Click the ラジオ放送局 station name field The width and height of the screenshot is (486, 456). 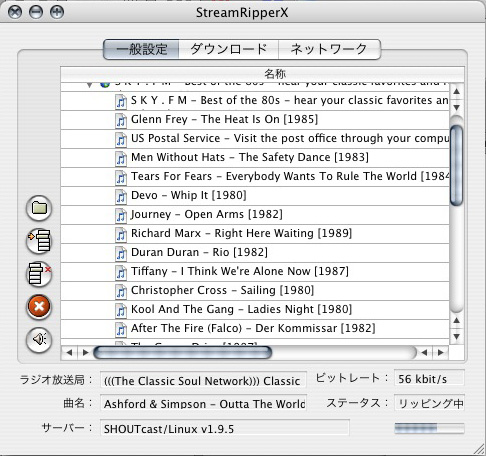coord(203,380)
